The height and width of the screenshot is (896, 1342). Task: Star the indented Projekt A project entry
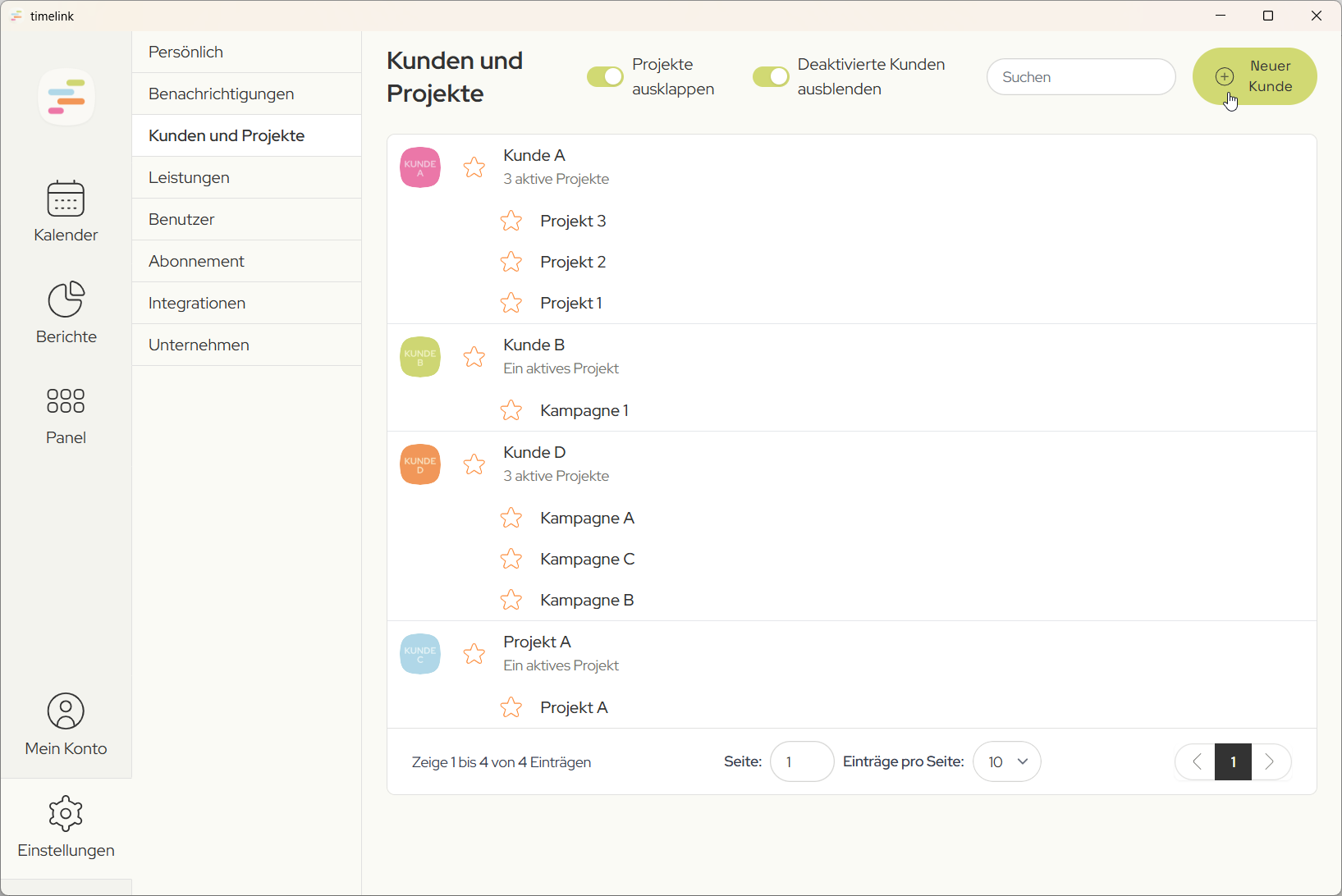[x=511, y=707]
